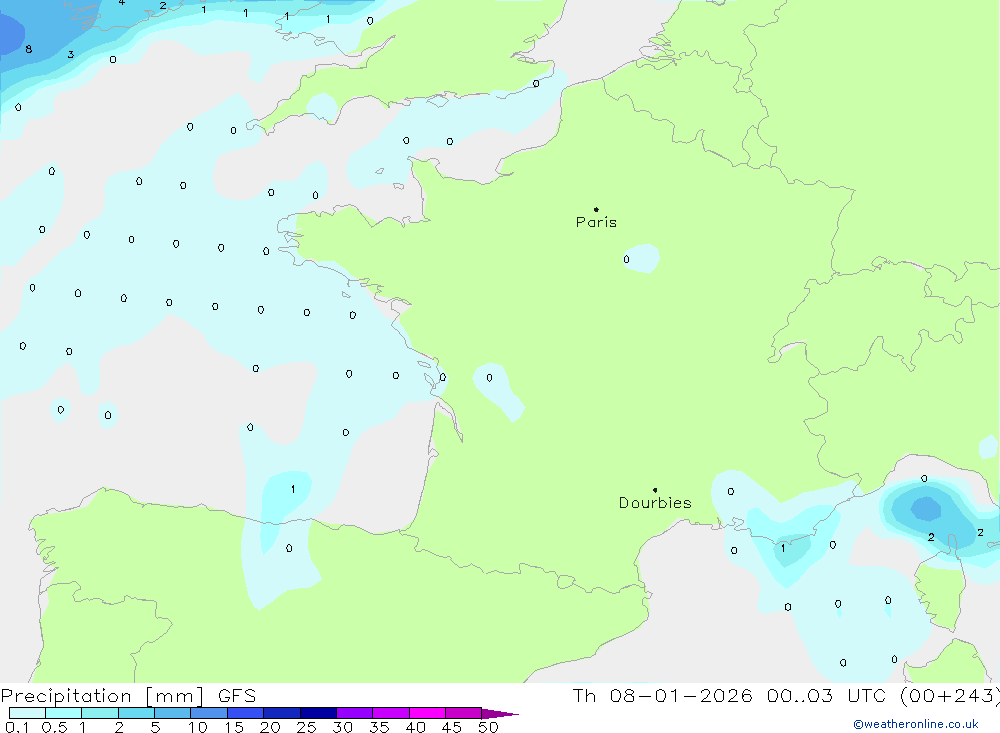Screen dimensions: 1000x733
Task: Pick the 1–2 mm legend swatch
Action: (x=100, y=713)
